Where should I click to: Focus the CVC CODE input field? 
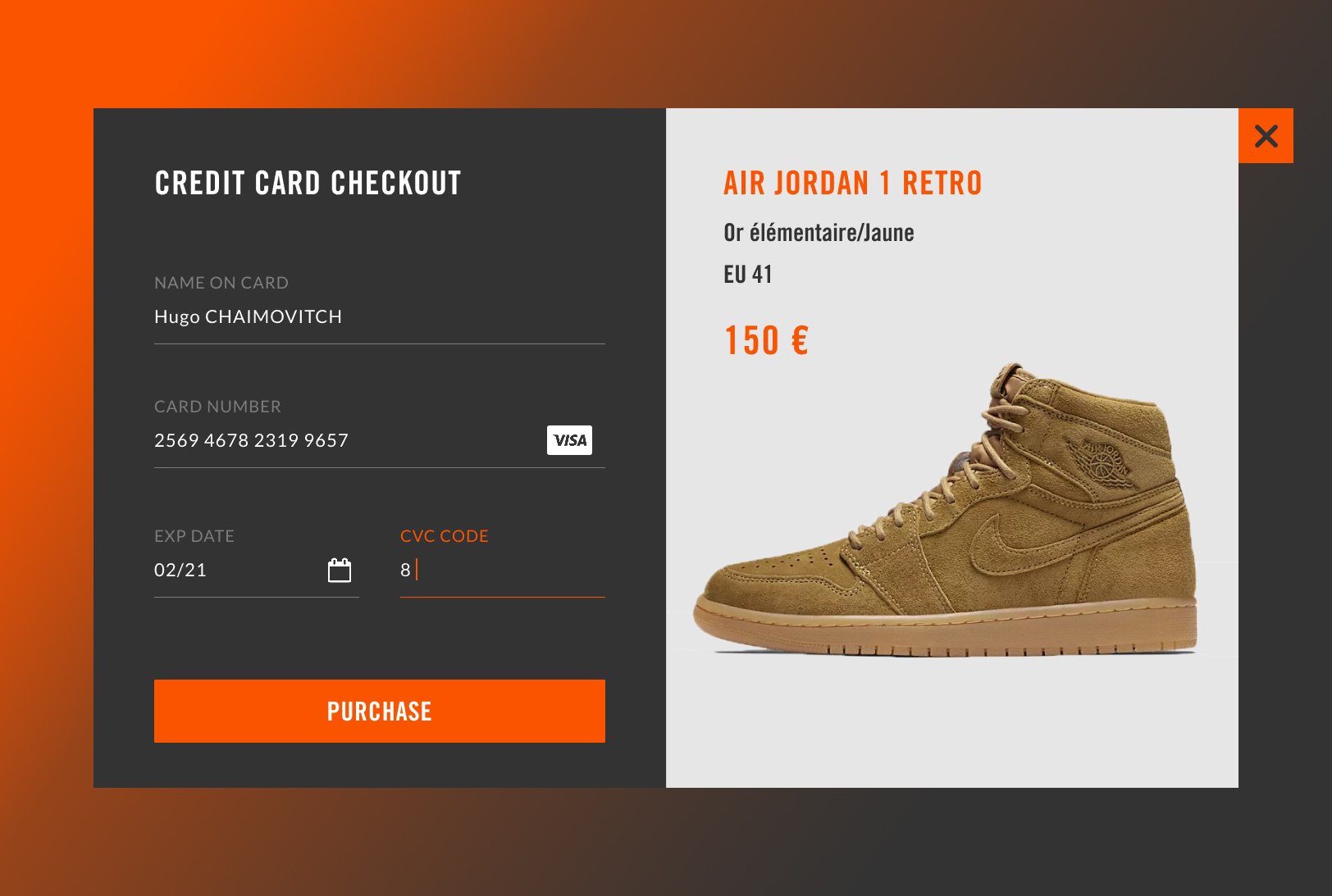[x=503, y=571]
